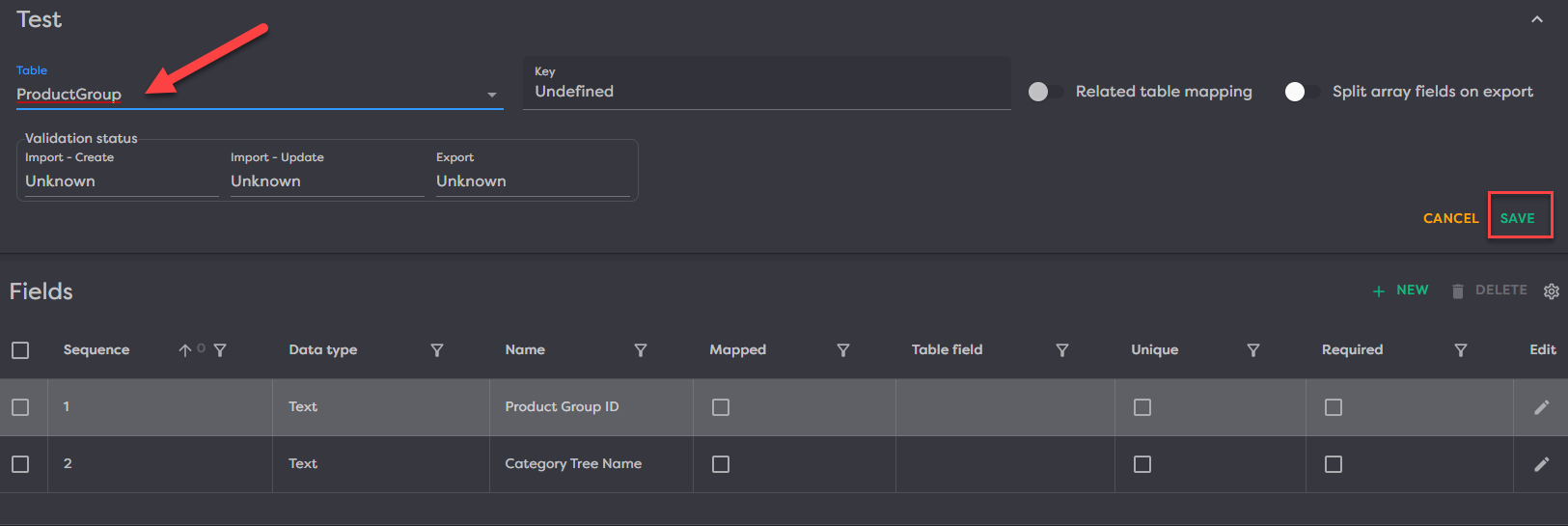Tick the Required checkbox for Category Tree Name
1568x526 pixels.
tap(1334, 464)
